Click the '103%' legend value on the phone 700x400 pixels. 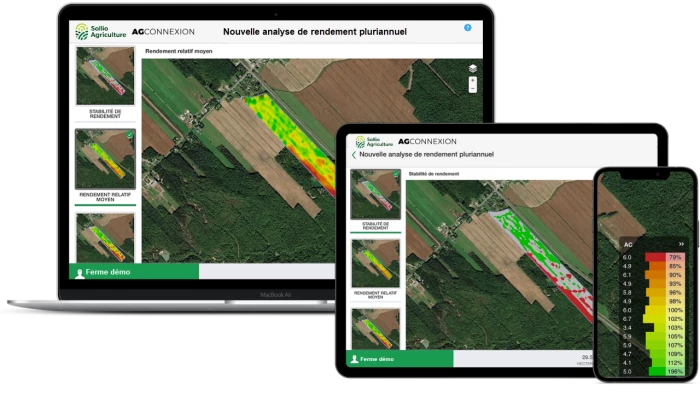[675, 328]
